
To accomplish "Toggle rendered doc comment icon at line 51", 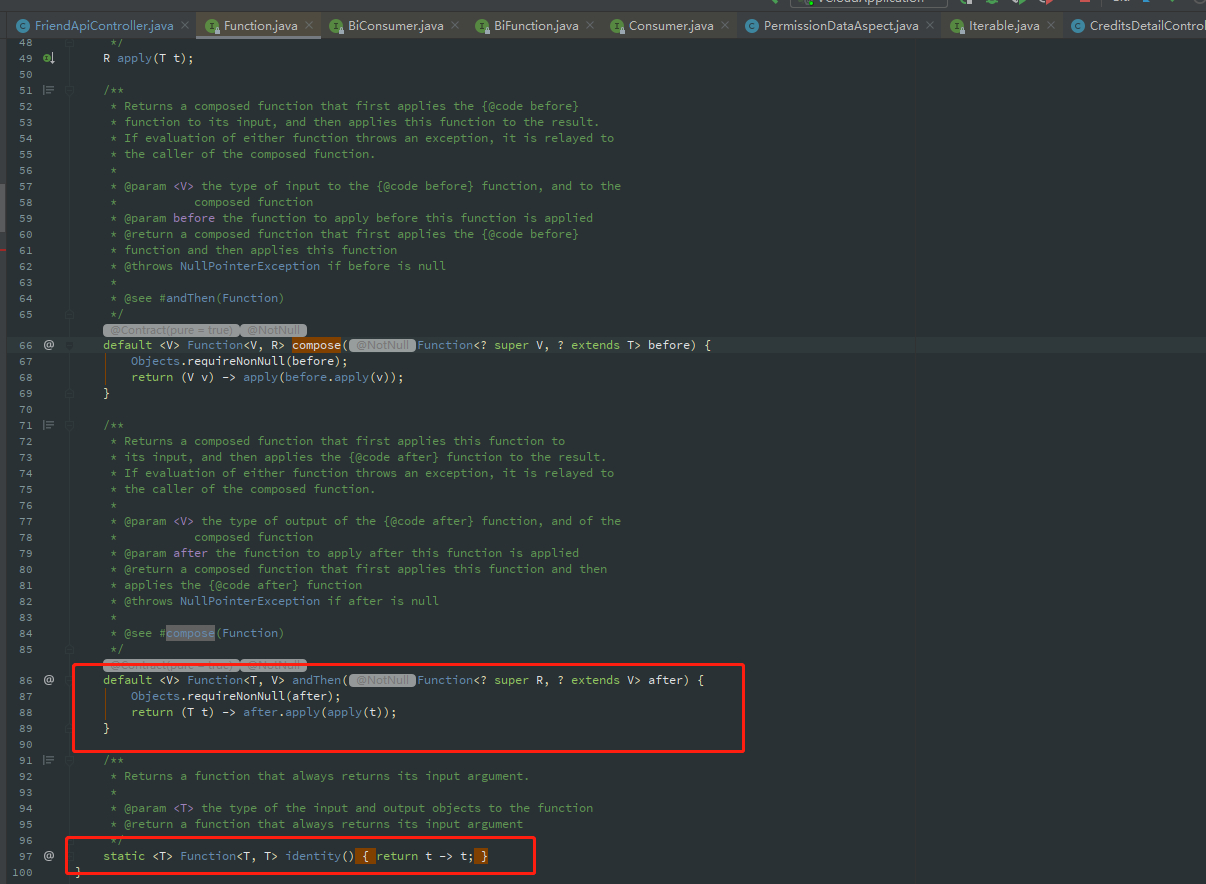I will coord(48,90).
